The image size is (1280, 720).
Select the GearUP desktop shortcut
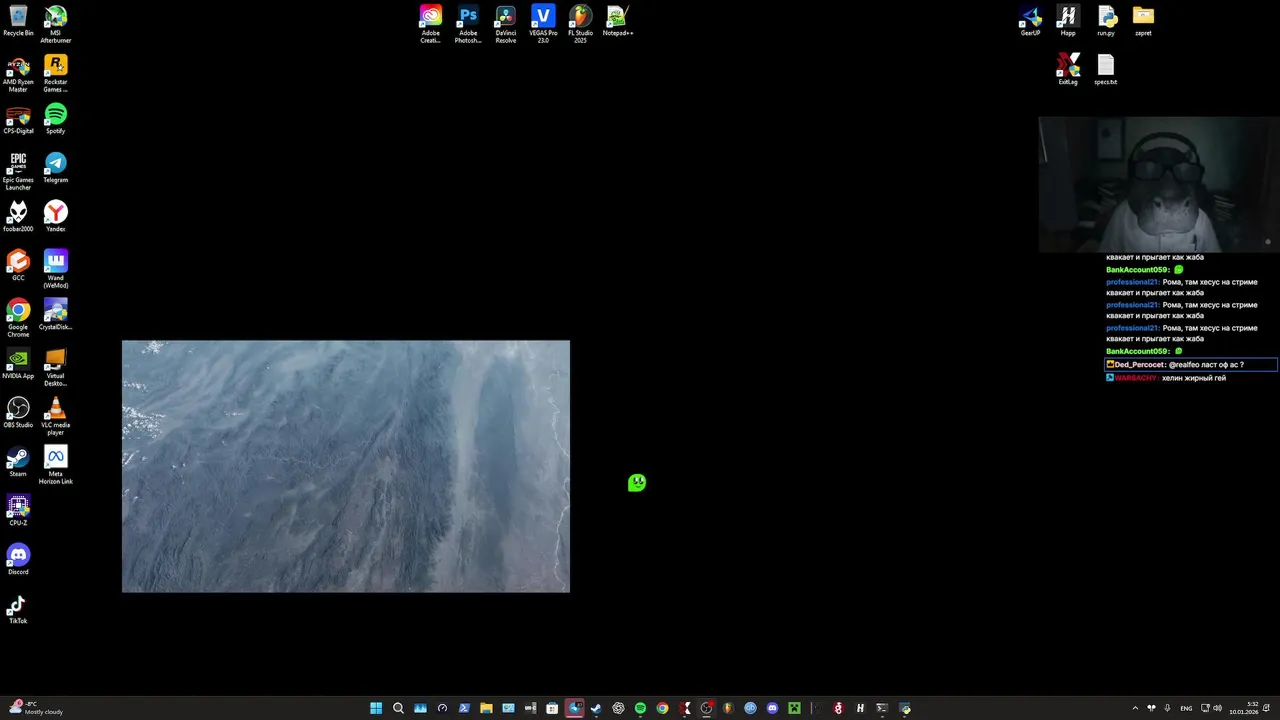(1030, 21)
